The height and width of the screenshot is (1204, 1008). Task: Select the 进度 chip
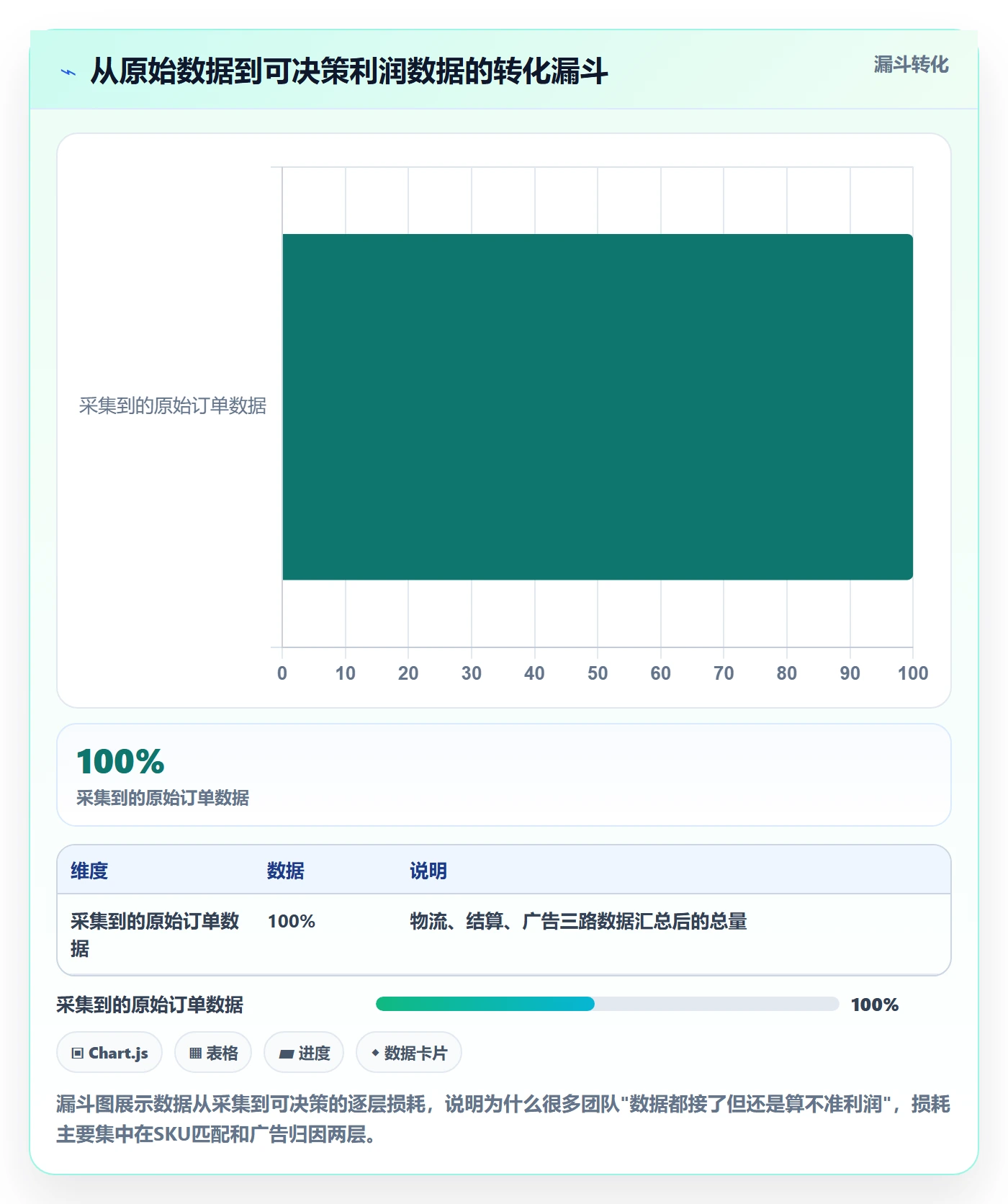304,1053
